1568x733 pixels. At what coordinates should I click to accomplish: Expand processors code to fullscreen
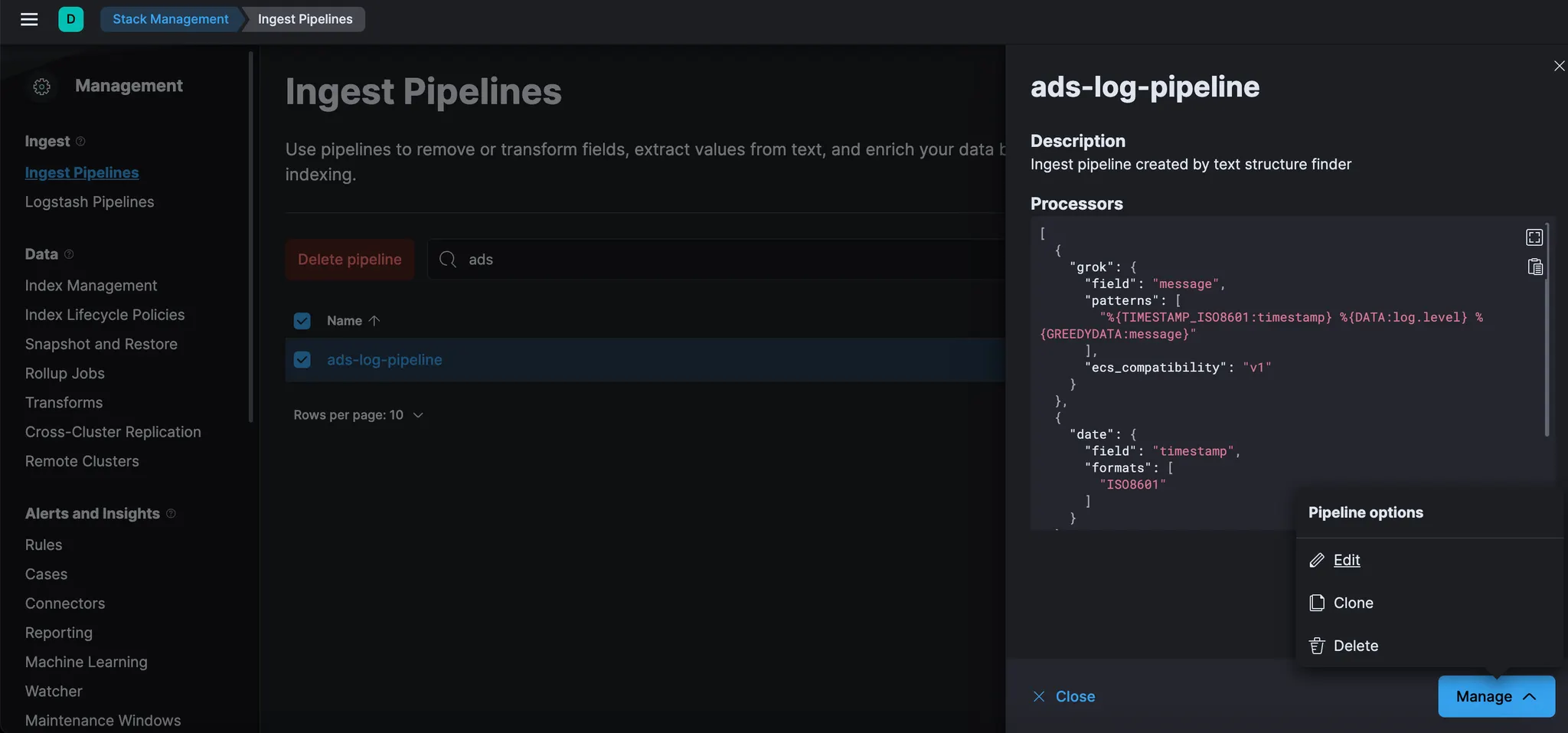(1534, 237)
